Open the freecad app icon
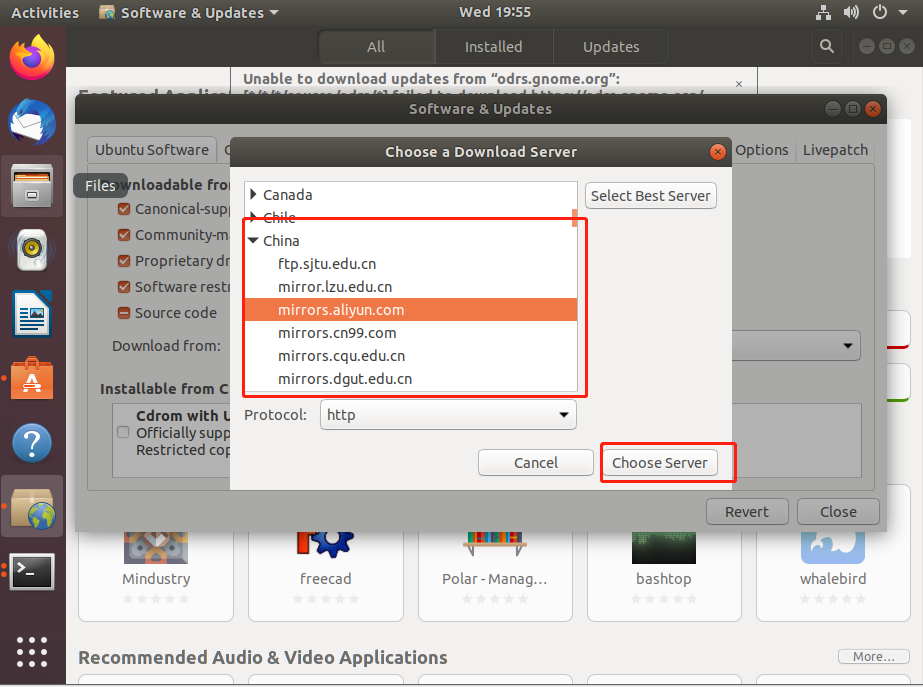The width and height of the screenshot is (923, 687). pyautogui.click(x=326, y=545)
